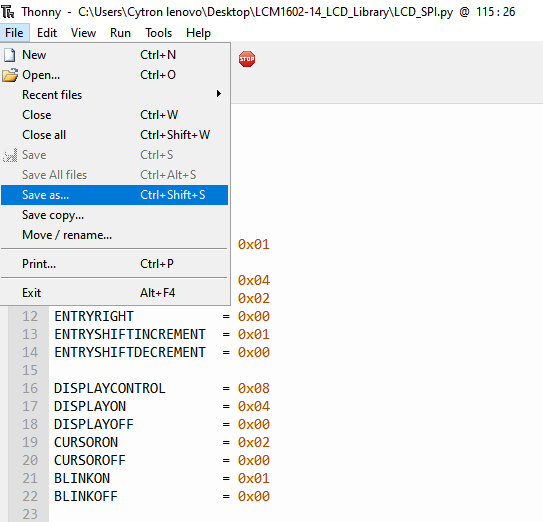Open the Edit menu

pos(47,33)
